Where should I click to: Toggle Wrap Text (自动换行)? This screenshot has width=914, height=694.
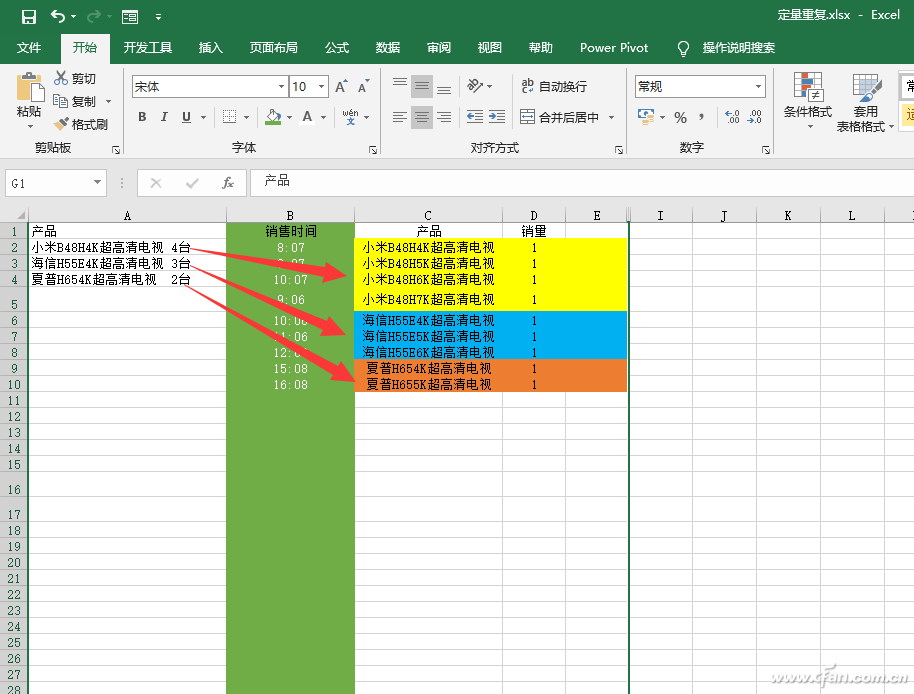pyautogui.click(x=554, y=86)
